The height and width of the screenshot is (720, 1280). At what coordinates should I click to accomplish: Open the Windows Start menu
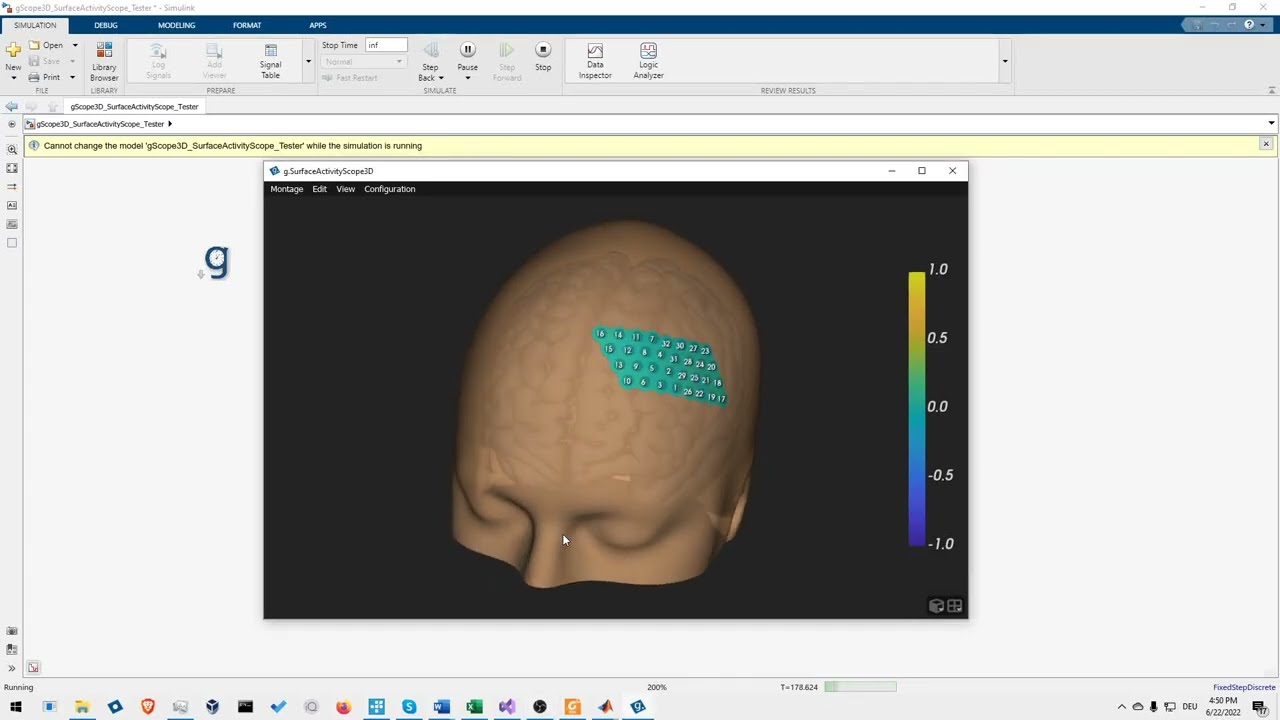[16, 707]
